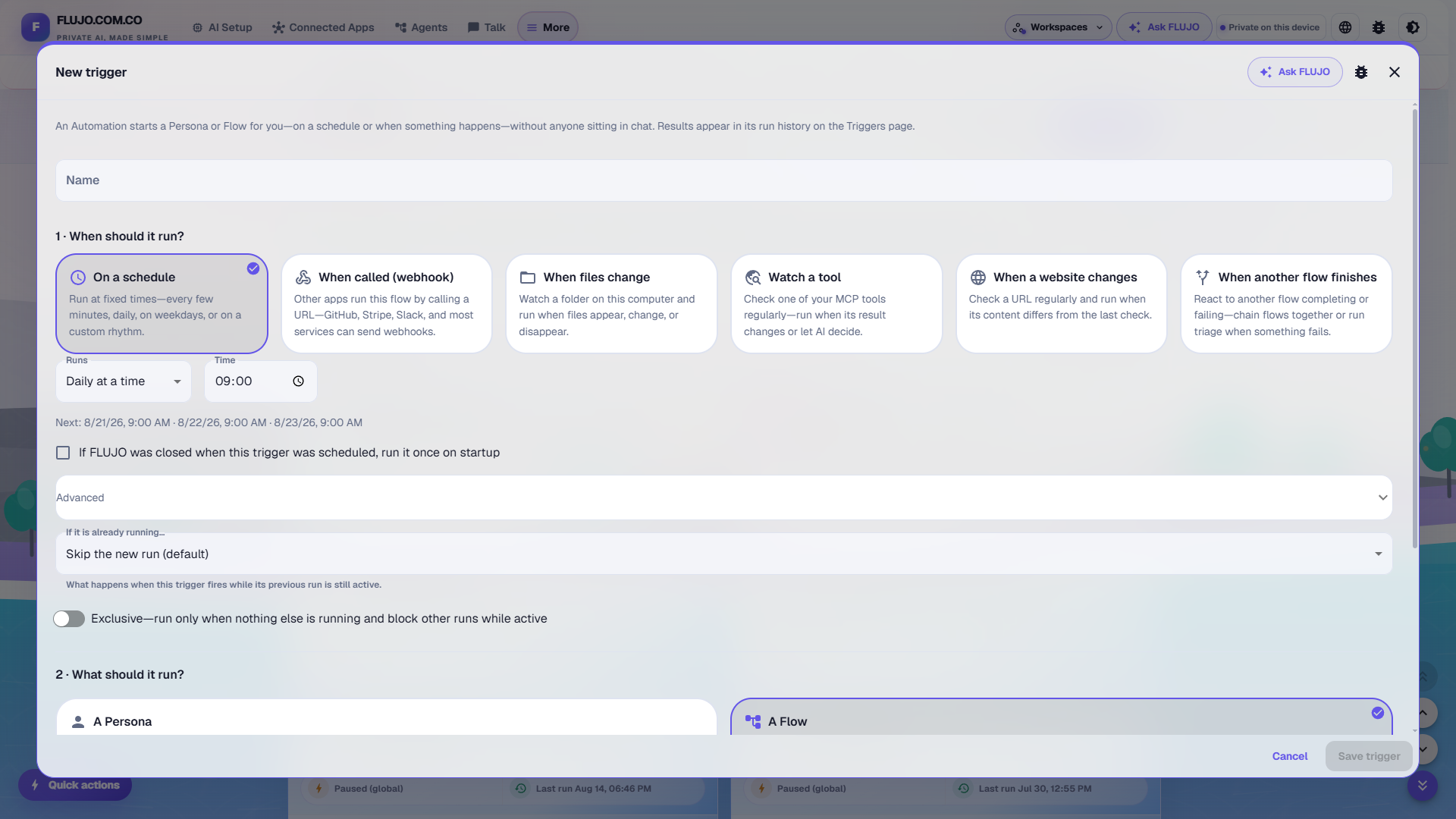Screen dimensions: 1456x819
Task: Close the New trigger dialog
Action: tap(1395, 72)
